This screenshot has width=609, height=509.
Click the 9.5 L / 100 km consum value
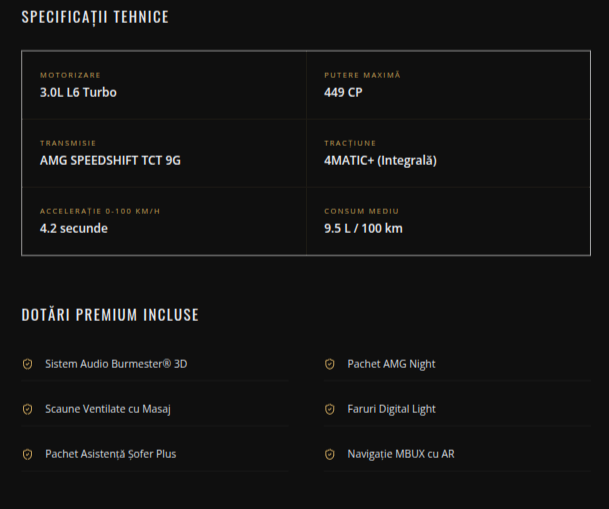point(364,228)
